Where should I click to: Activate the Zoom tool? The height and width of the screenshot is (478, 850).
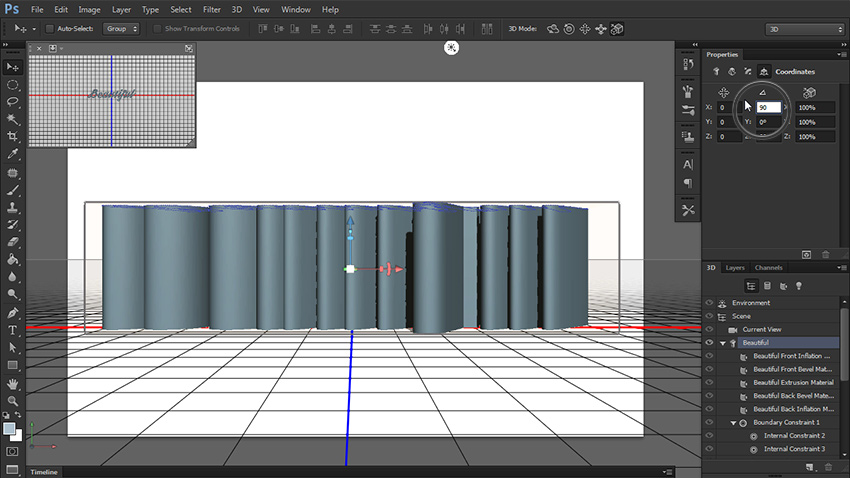(13, 400)
